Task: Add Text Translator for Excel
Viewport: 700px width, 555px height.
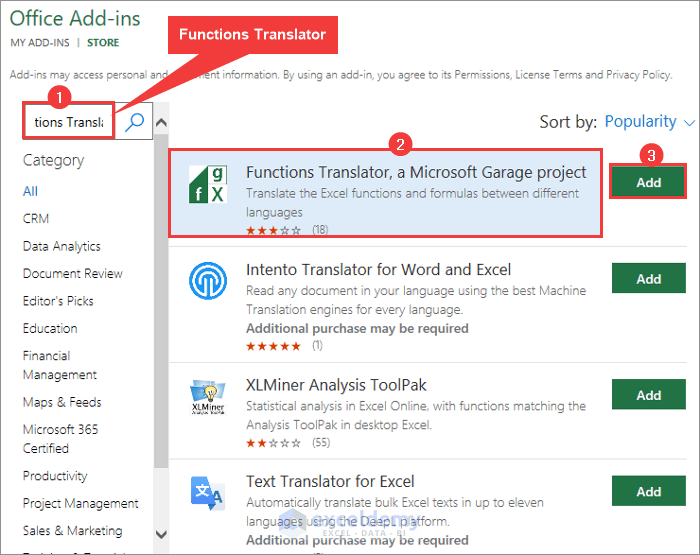Action: coord(648,491)
